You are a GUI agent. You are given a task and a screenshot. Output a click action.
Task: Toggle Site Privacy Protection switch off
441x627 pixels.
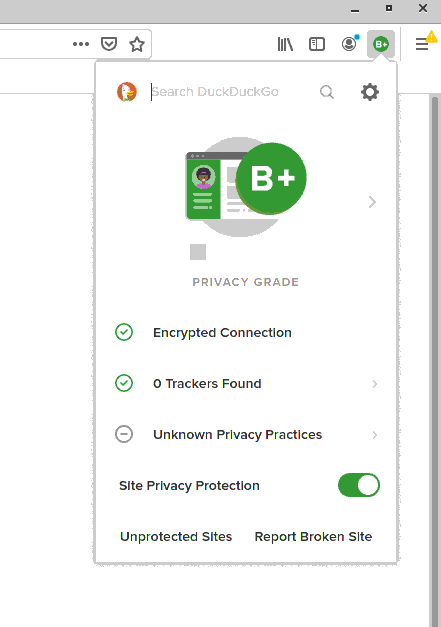tap(359, 485)
